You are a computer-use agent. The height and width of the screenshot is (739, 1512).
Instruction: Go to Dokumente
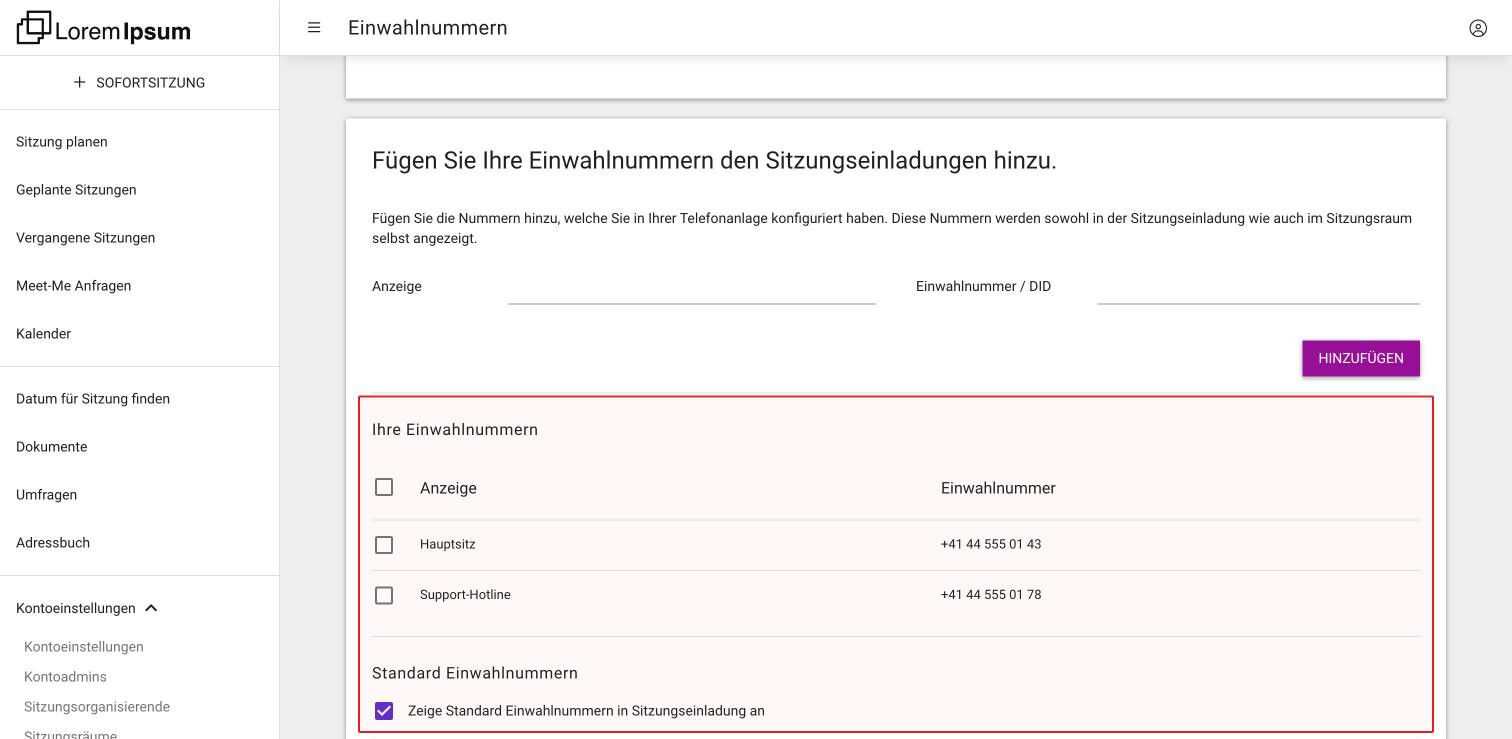tap(52, 447)
